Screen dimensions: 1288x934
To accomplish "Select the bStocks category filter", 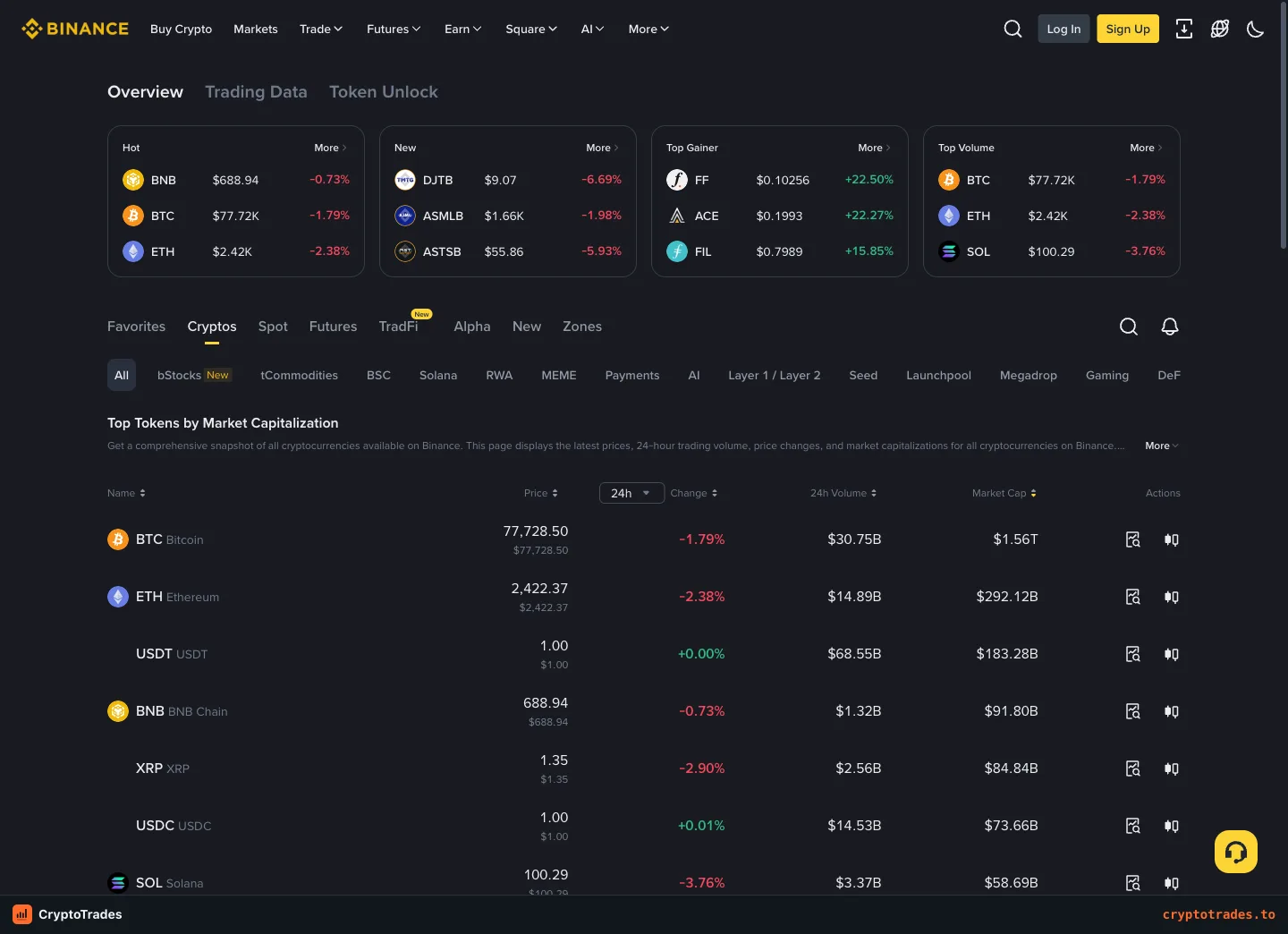I will point(194,375).
